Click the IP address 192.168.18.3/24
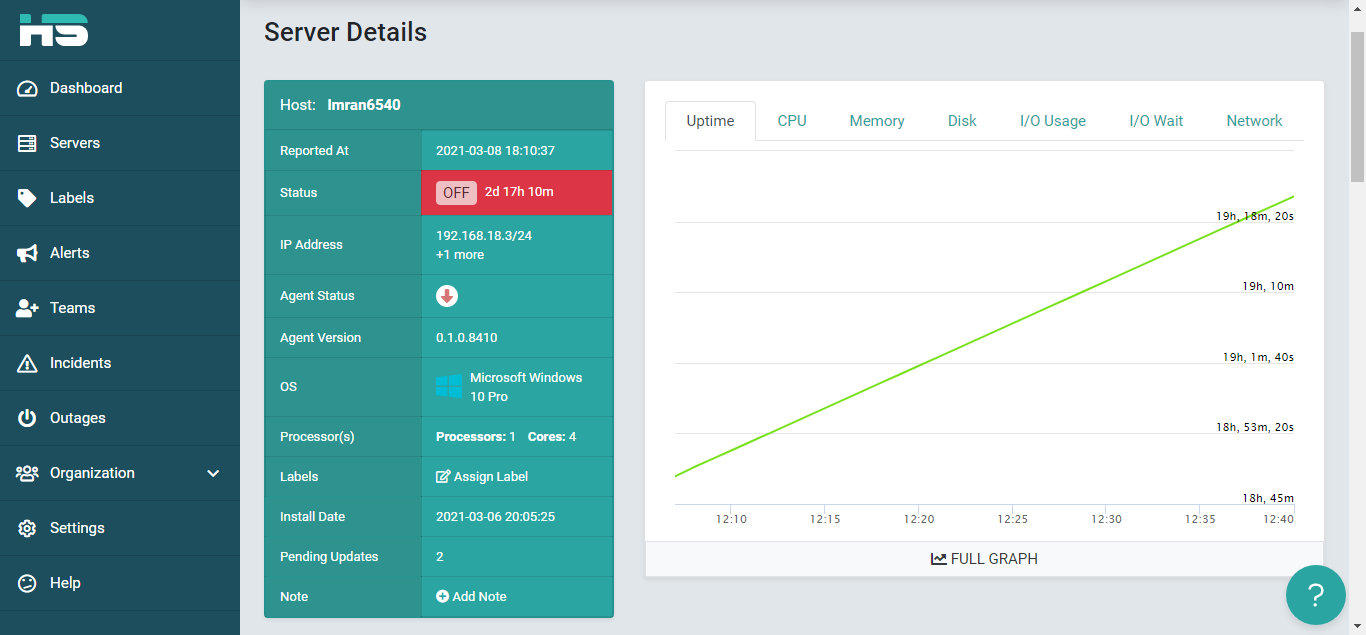This screenshot has height=635, width=1366. (484, 236)
